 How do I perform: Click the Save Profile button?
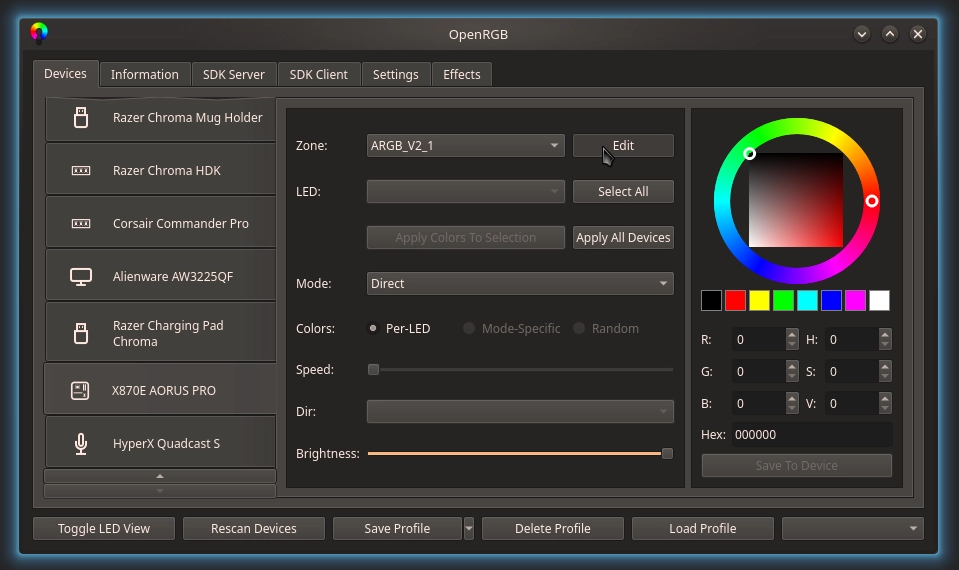pyautogui.click(x=398, y=528)
